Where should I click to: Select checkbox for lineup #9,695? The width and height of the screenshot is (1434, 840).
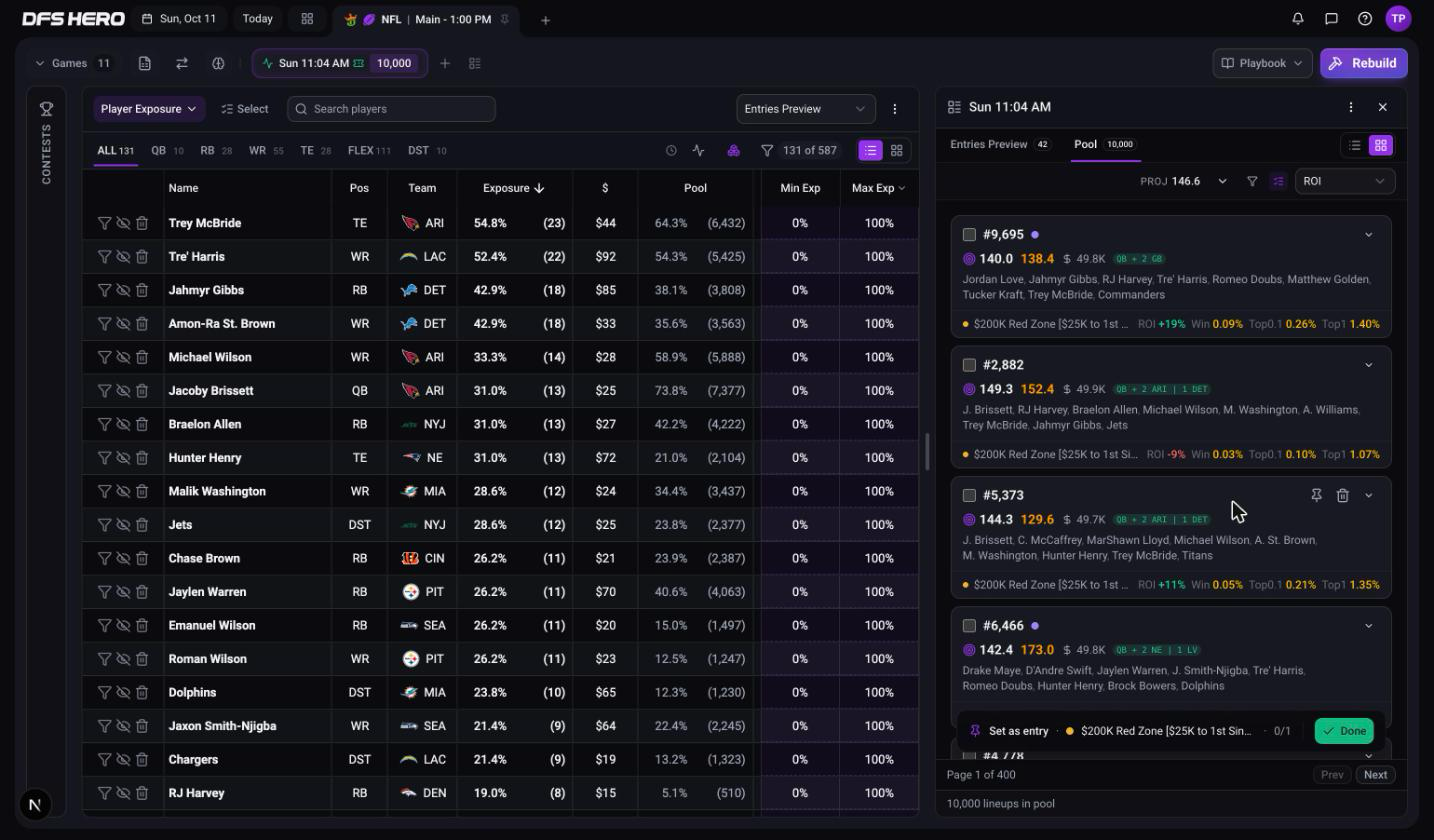tap(969, 235)
